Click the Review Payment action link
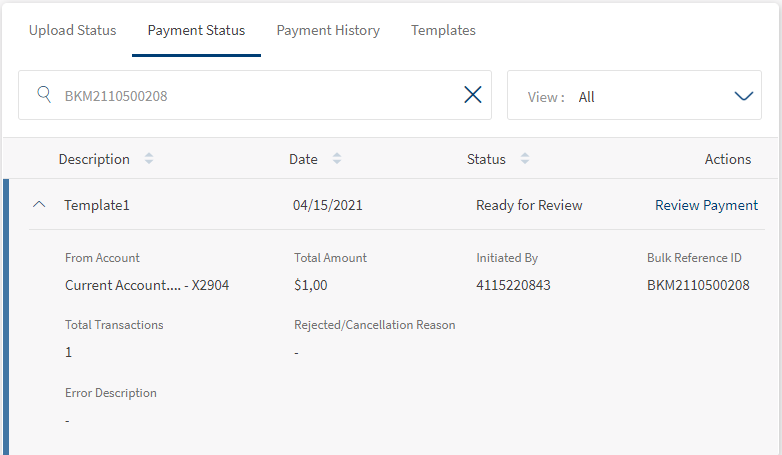Image resolution: width=782 pixels, height=455 pixels. coord(706,205)
